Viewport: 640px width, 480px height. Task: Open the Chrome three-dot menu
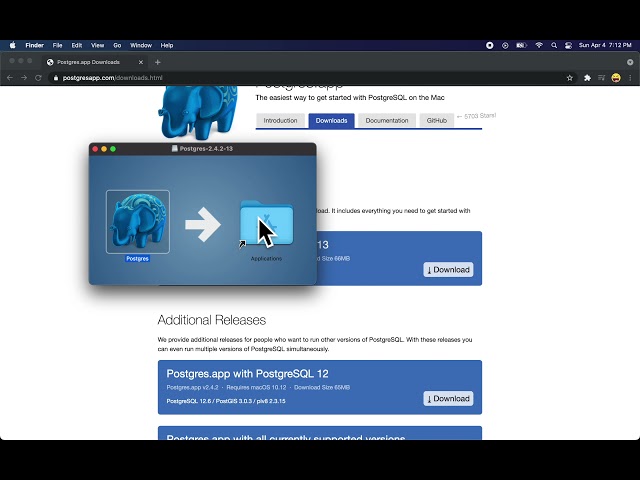[x=630, y=78]
